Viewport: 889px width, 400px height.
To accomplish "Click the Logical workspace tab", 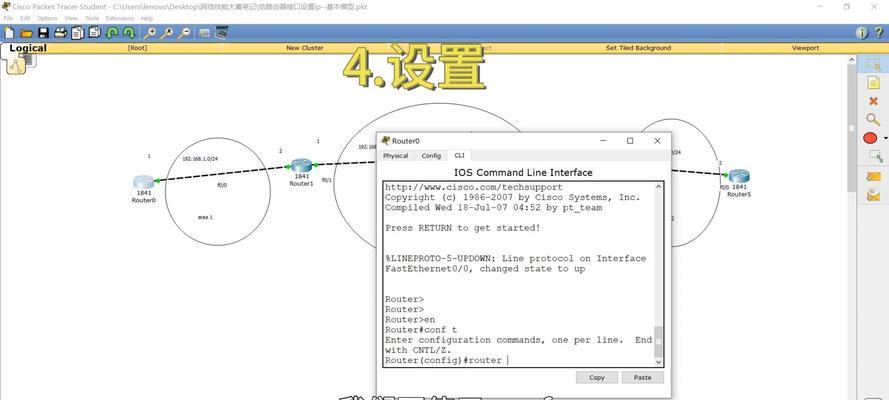I will [x=28, y=48].
